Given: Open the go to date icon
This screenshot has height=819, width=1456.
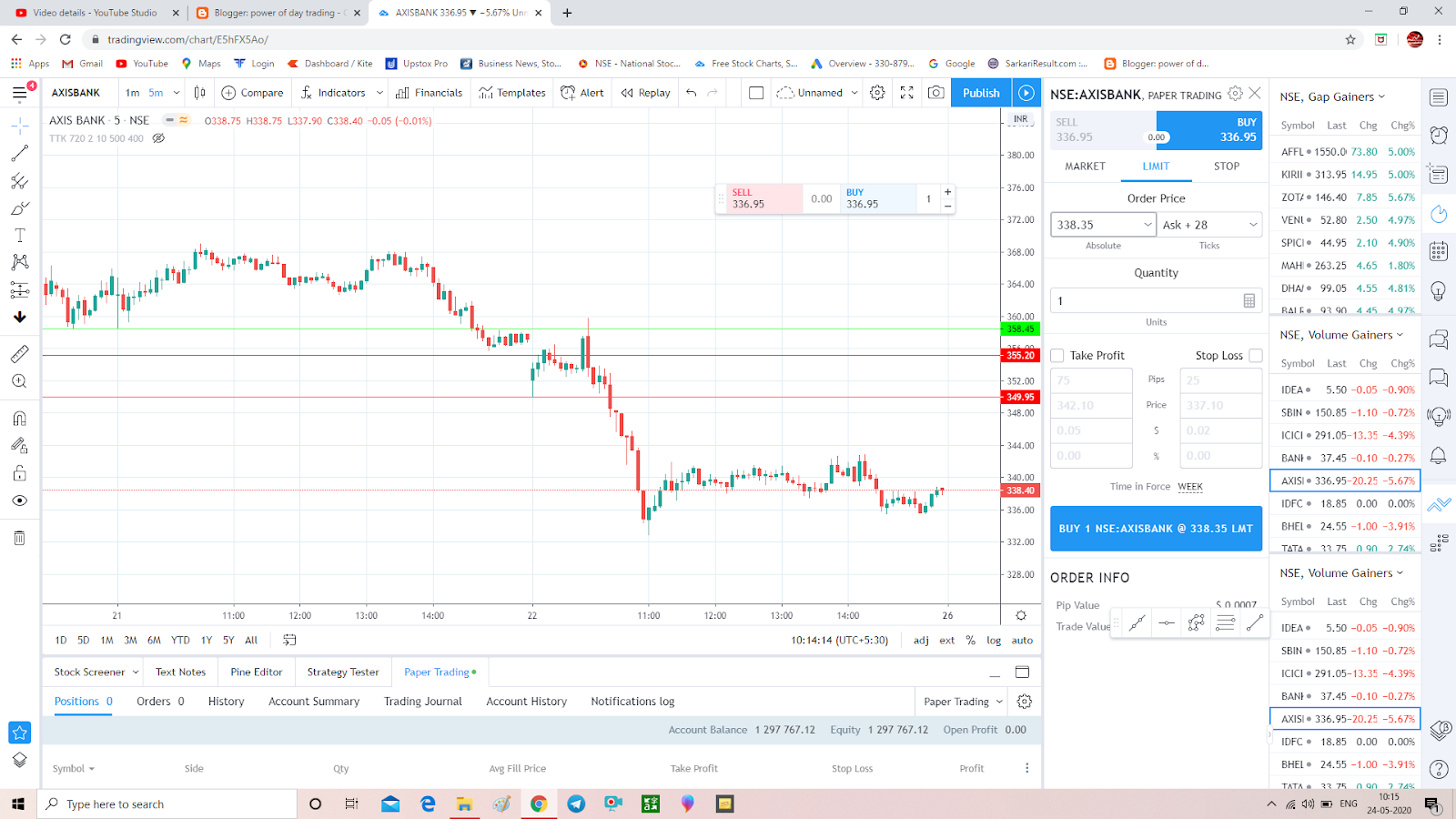Looking at the screenshot, I should point(289,640).
